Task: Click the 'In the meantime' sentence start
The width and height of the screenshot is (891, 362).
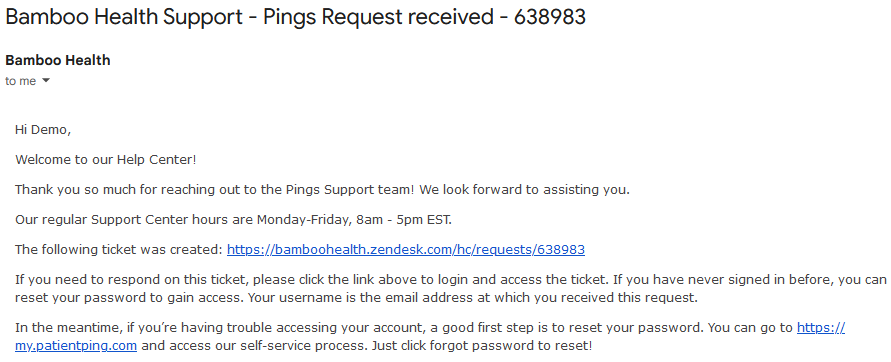Action: [50, 328]
